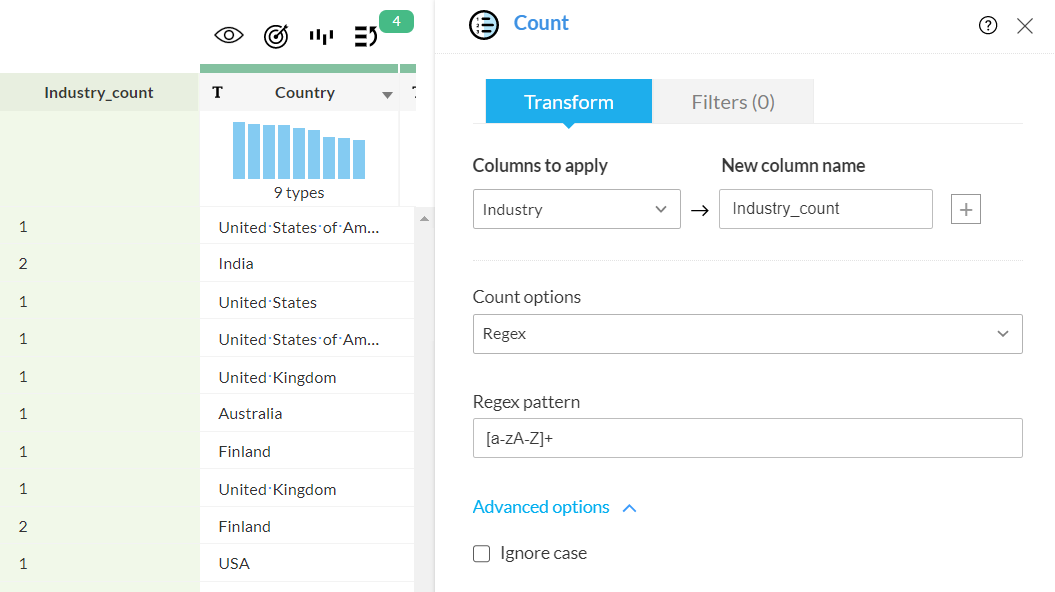Open the steps list icon with badge

click(x=367, y=36)
